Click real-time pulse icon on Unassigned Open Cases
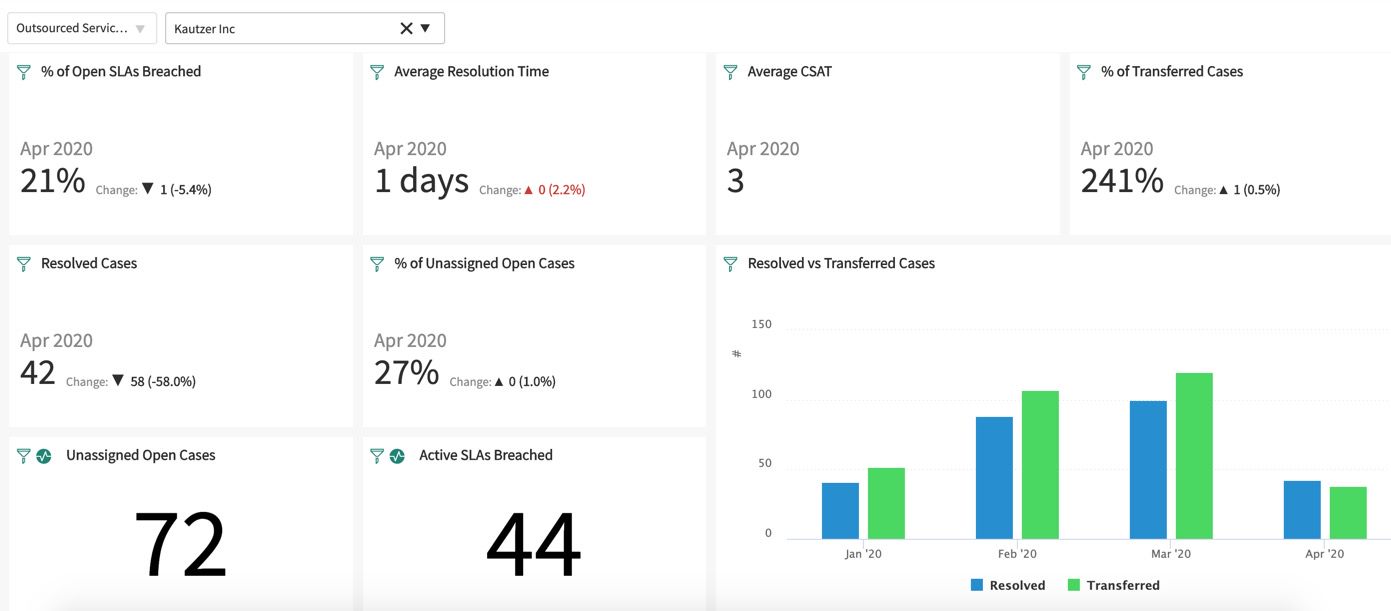This screenshot has width=1391, height=611. pyautogui.click(x=44, y=456)
